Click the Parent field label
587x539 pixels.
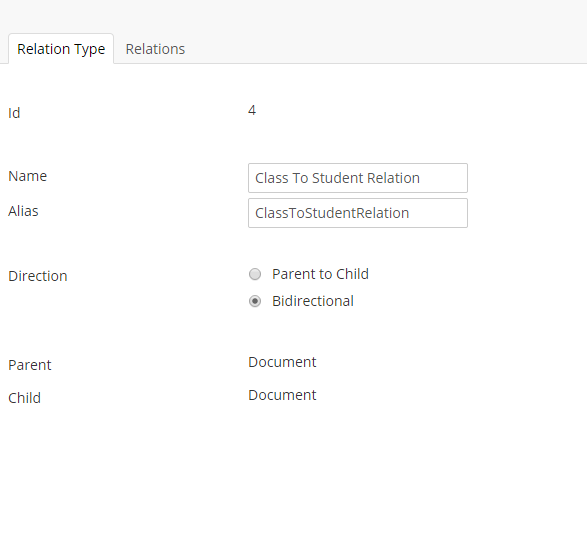[x=30, y=365]
